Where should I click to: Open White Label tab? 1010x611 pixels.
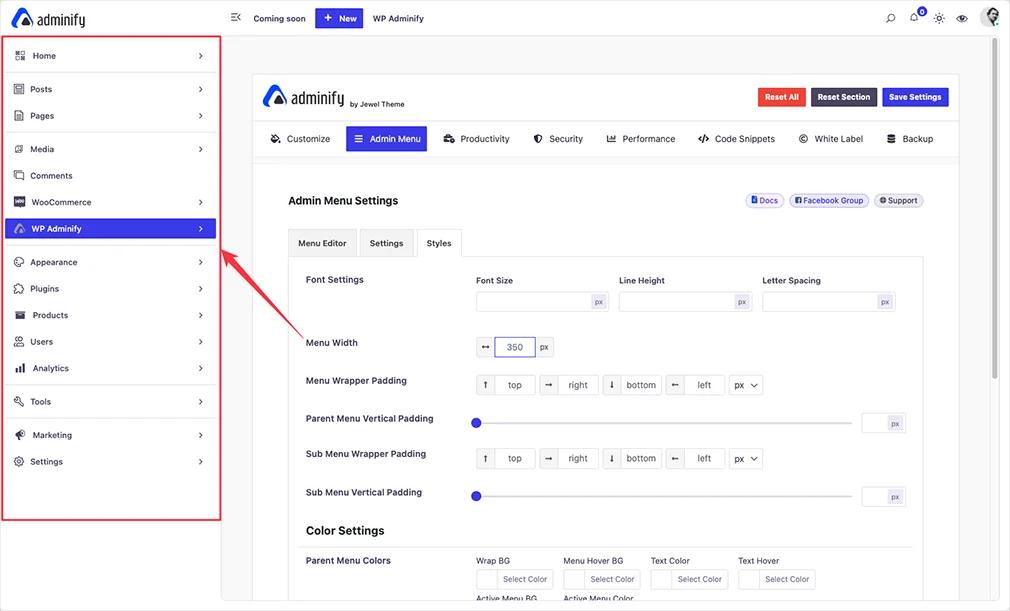click(x=831, y=138)
